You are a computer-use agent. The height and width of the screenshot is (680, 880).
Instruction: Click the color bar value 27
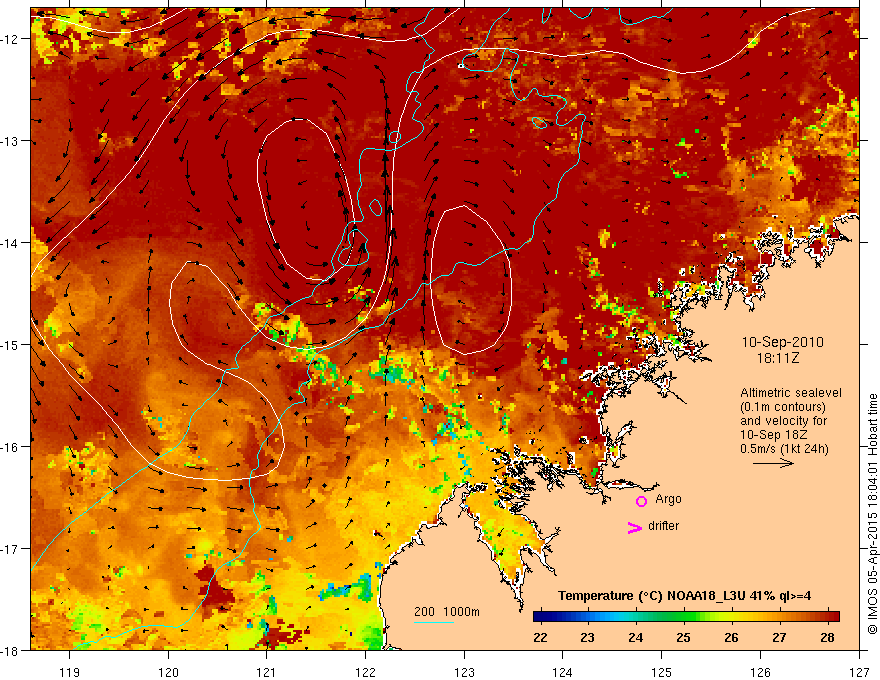[779, 637]
